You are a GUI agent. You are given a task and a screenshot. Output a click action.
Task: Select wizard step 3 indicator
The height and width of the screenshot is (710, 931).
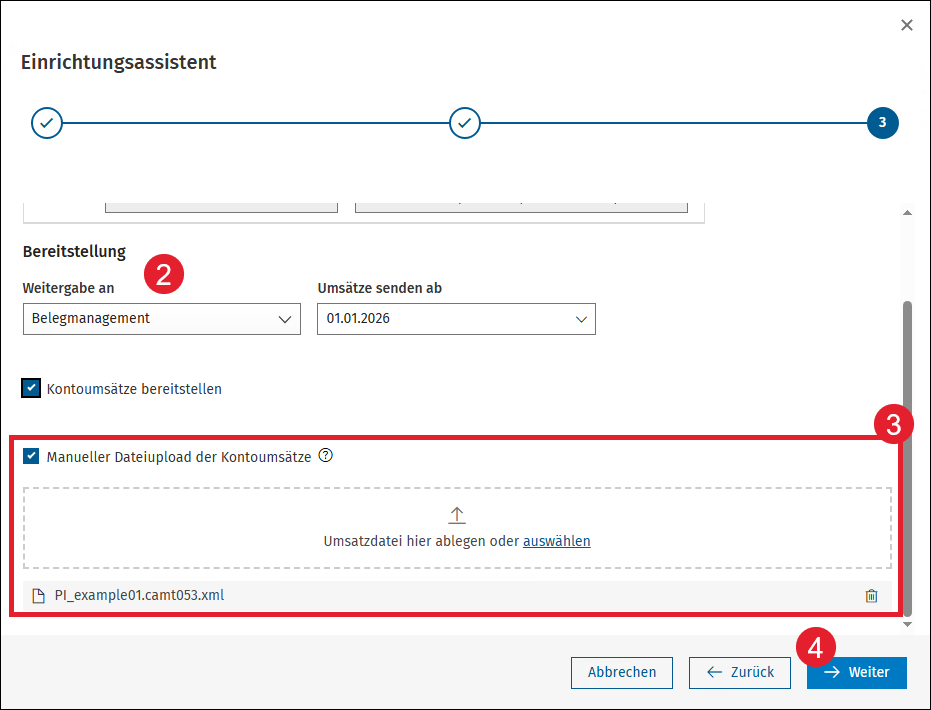882,123
